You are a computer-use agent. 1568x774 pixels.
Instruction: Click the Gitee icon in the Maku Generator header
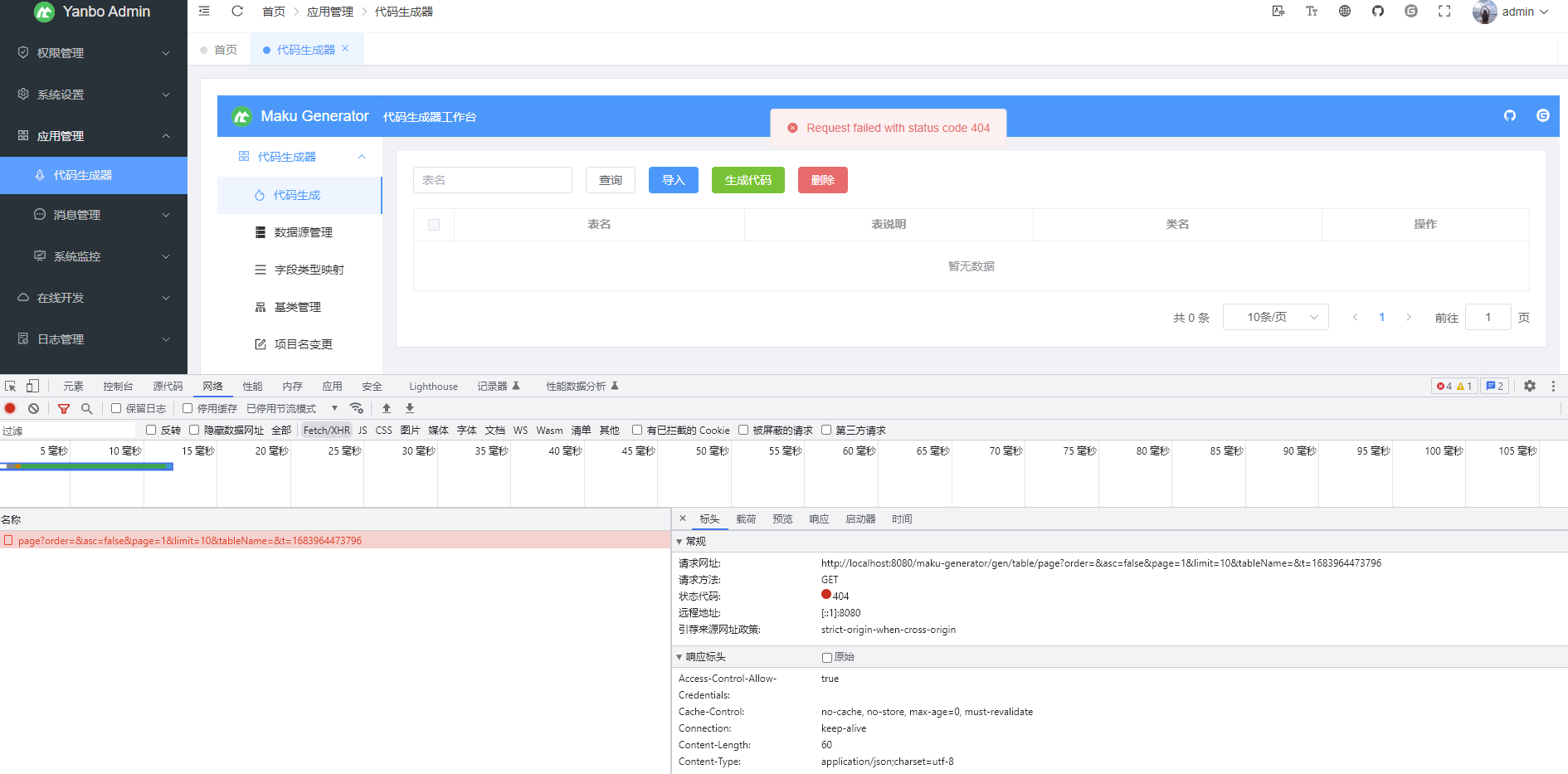(x=1543, y=116)
